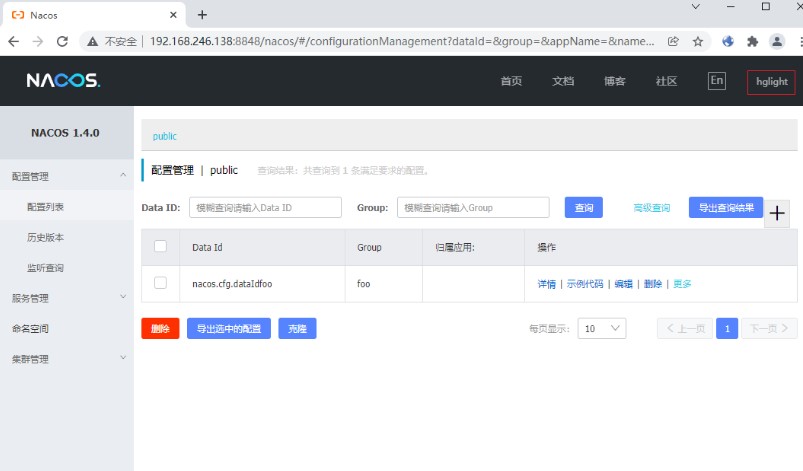The image size is (803, 471).
Task: Expand the 服务管理 sidebar section
Action: (123, 297)
